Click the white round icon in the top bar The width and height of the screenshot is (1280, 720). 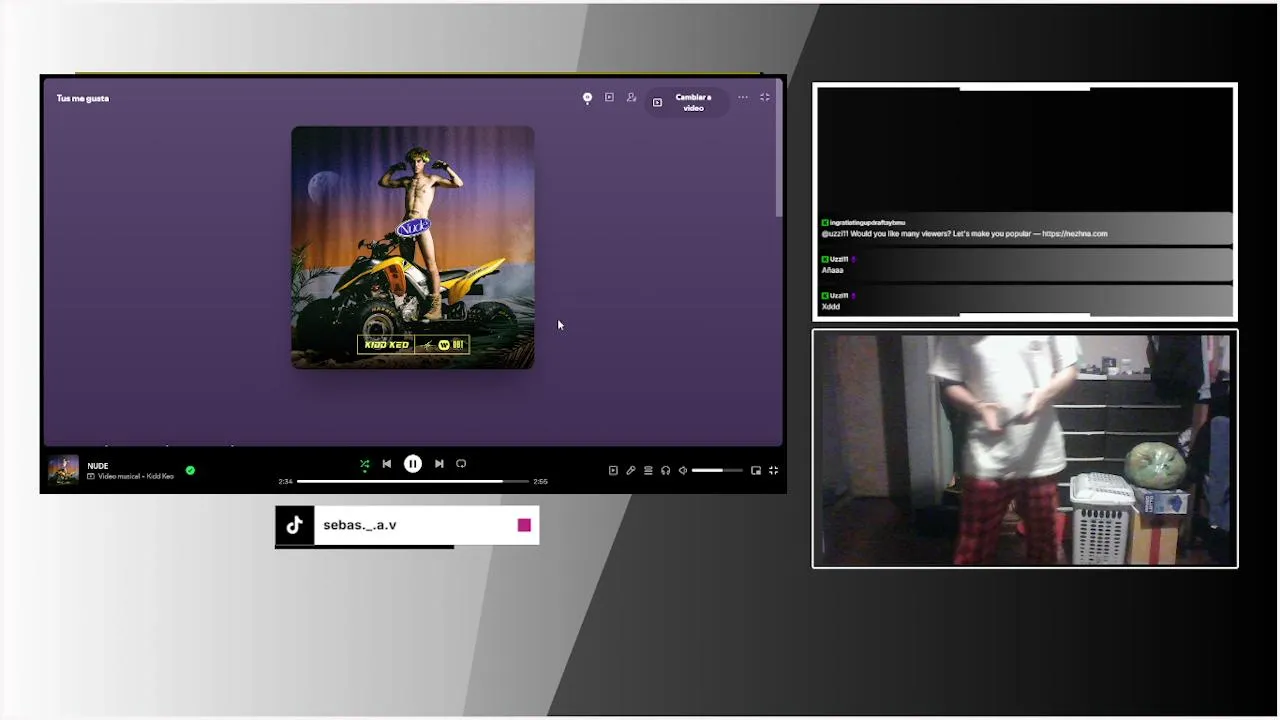(x=588, y=98)
